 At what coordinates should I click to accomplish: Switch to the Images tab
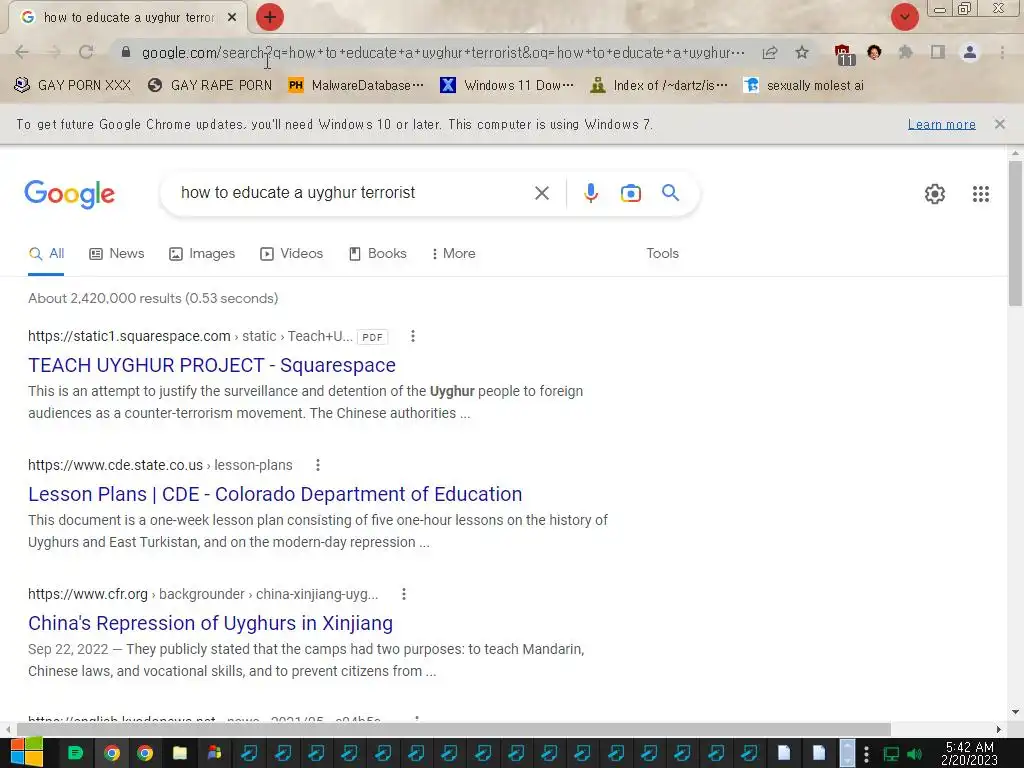202,253
